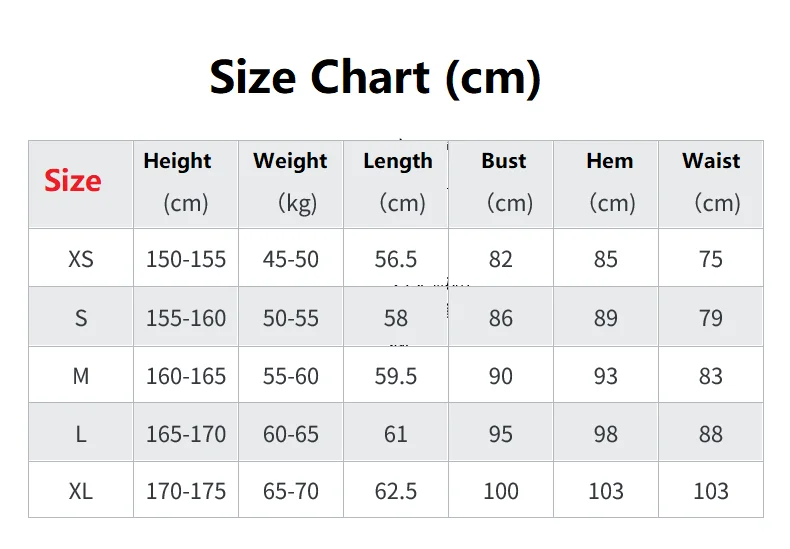790x549 pixels.
Task: Click the 150-155 height cell
Action: tap(185, 258)
